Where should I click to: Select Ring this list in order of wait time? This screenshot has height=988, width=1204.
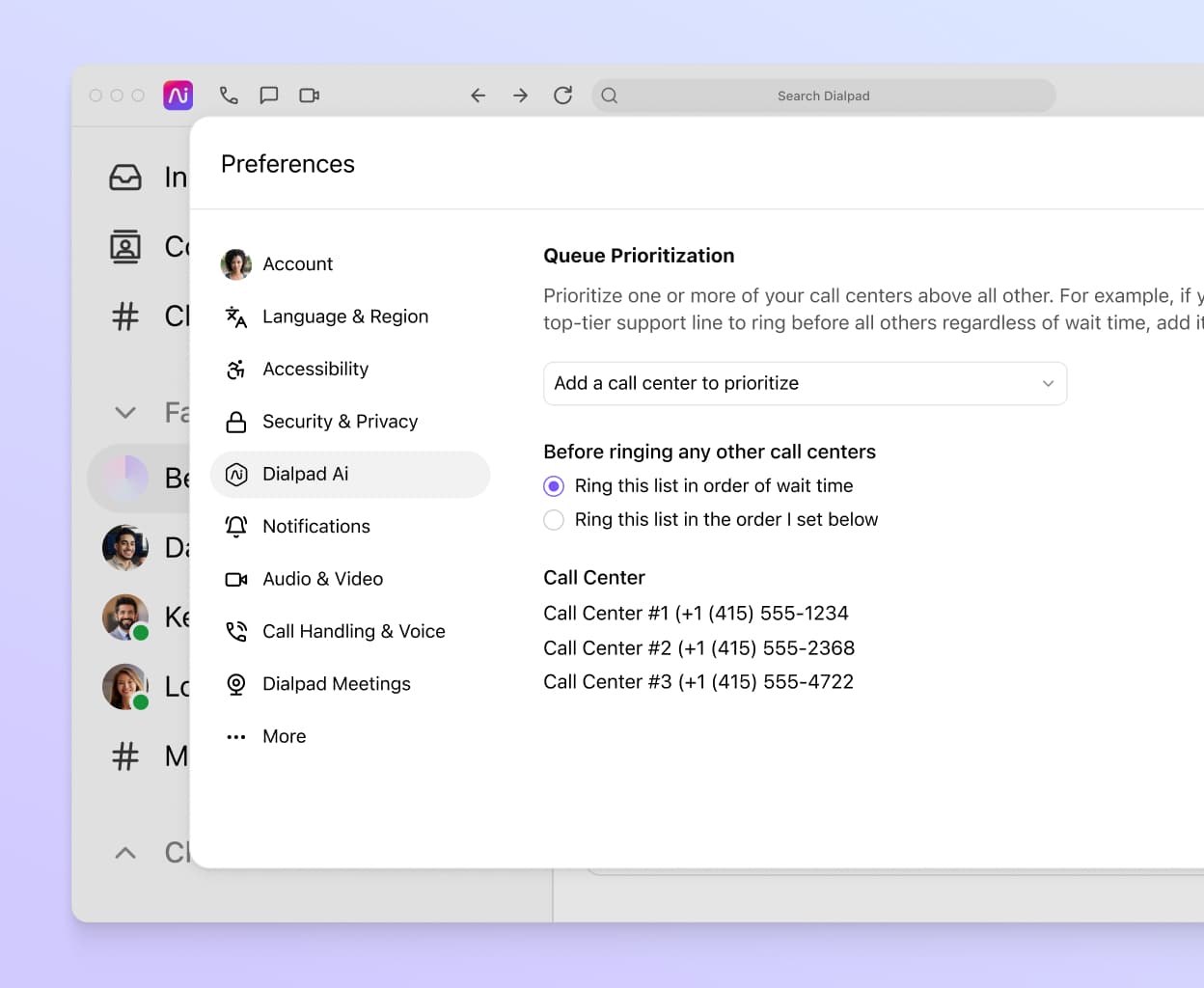pos(553,485)
